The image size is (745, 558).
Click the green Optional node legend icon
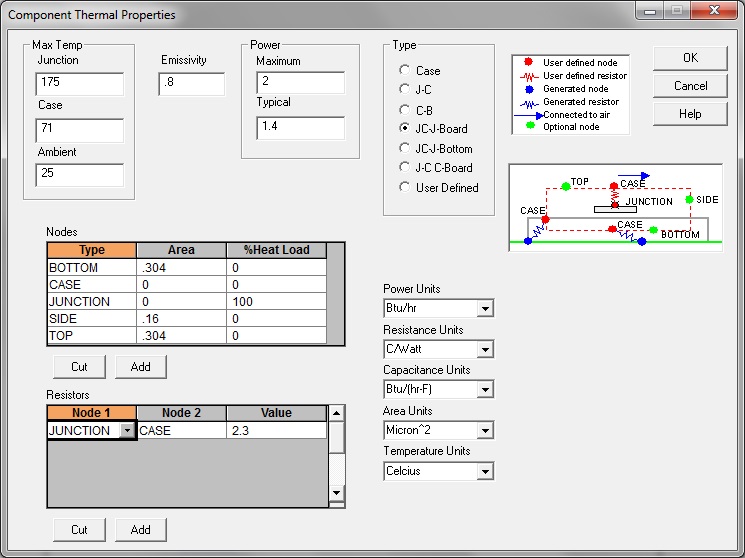[x=530, y=125]
